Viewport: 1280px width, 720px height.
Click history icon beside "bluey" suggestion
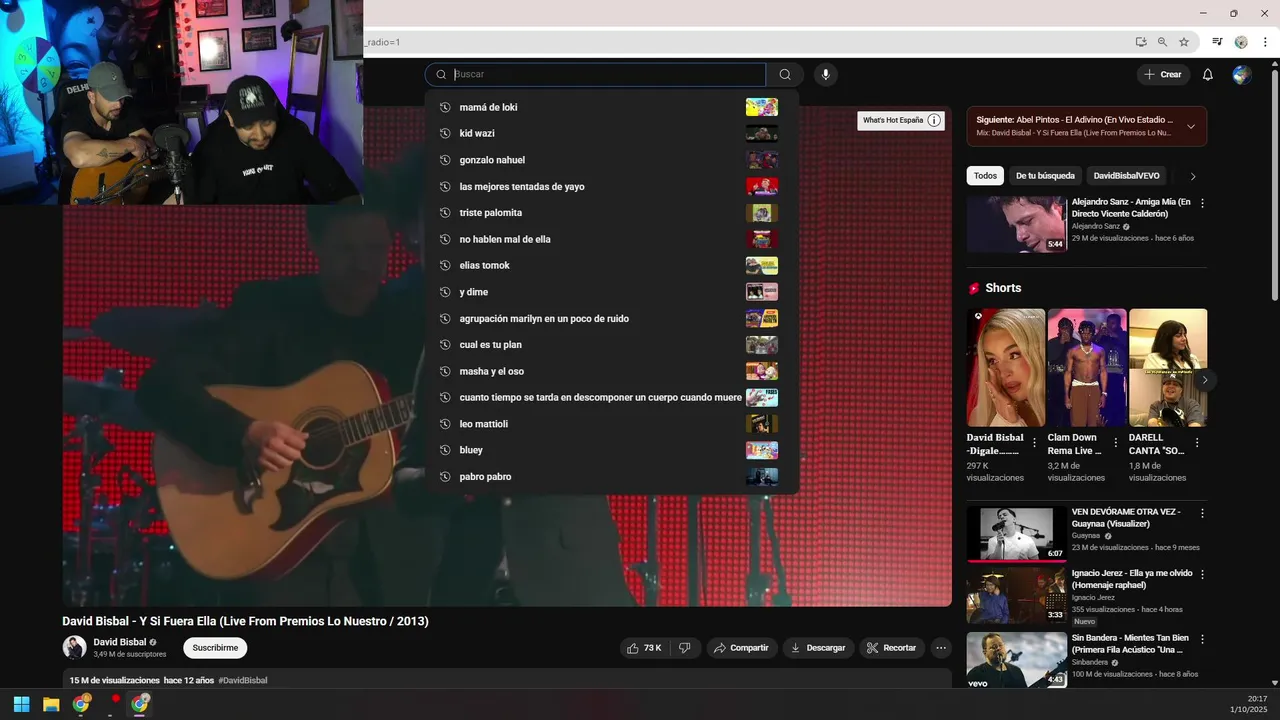pos(445,450)
